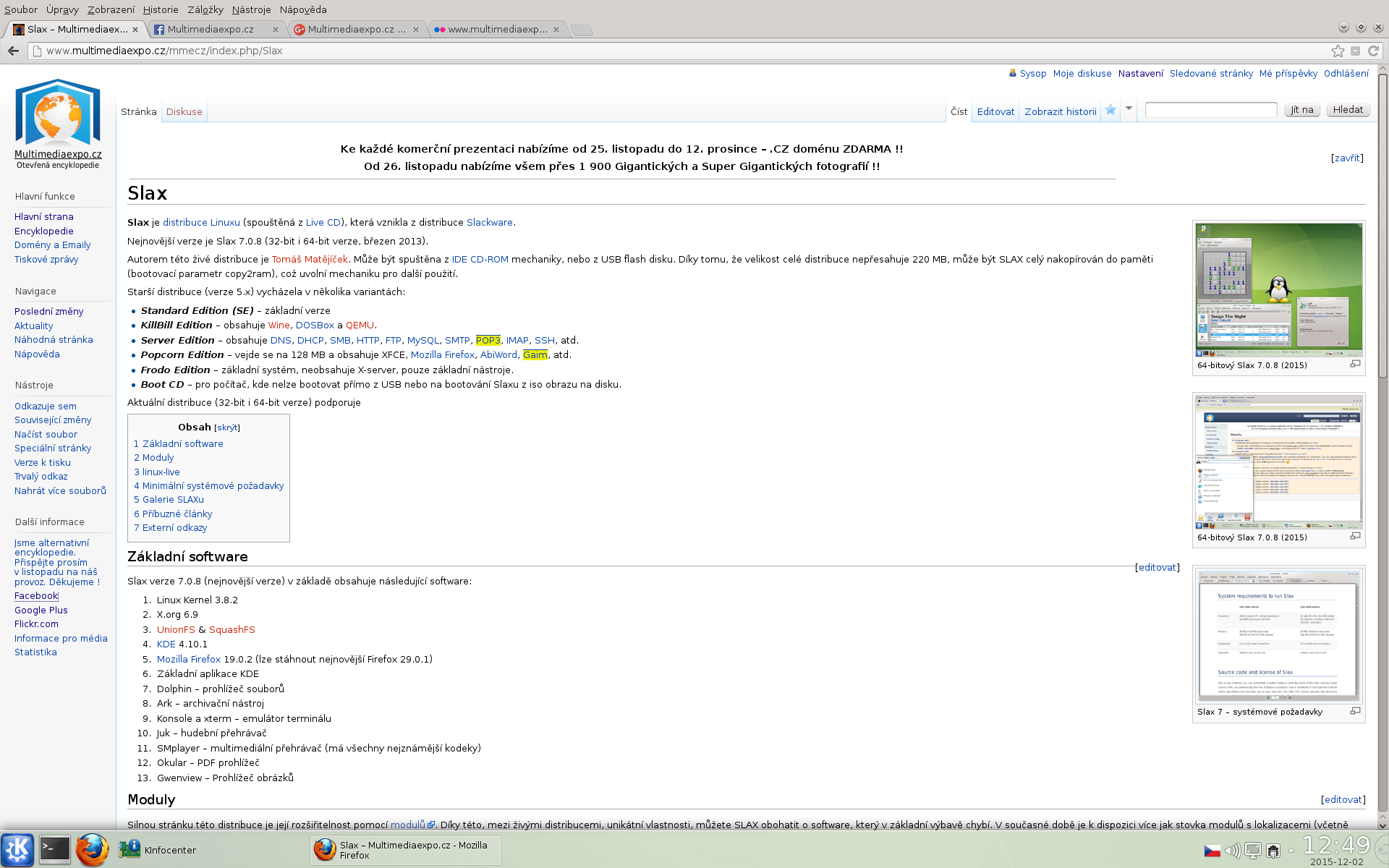Open the volume speaker tray icon
Viewport: 1389px width, 868px height.
1232,851
